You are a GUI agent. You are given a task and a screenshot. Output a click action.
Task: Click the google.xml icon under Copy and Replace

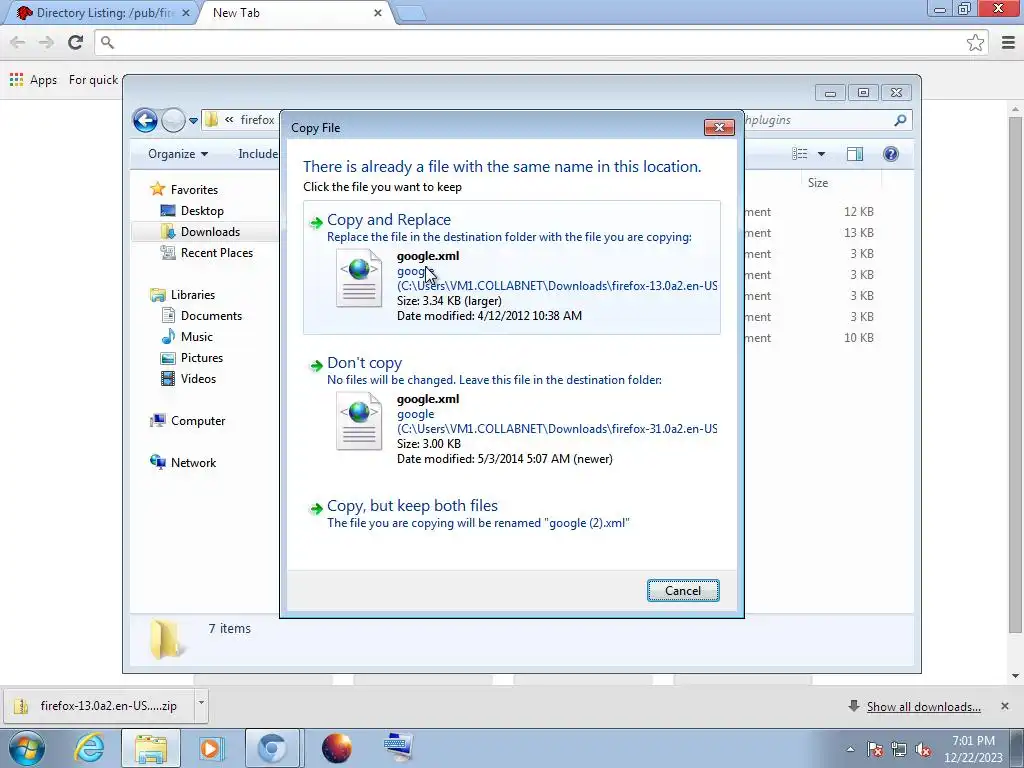359,278
